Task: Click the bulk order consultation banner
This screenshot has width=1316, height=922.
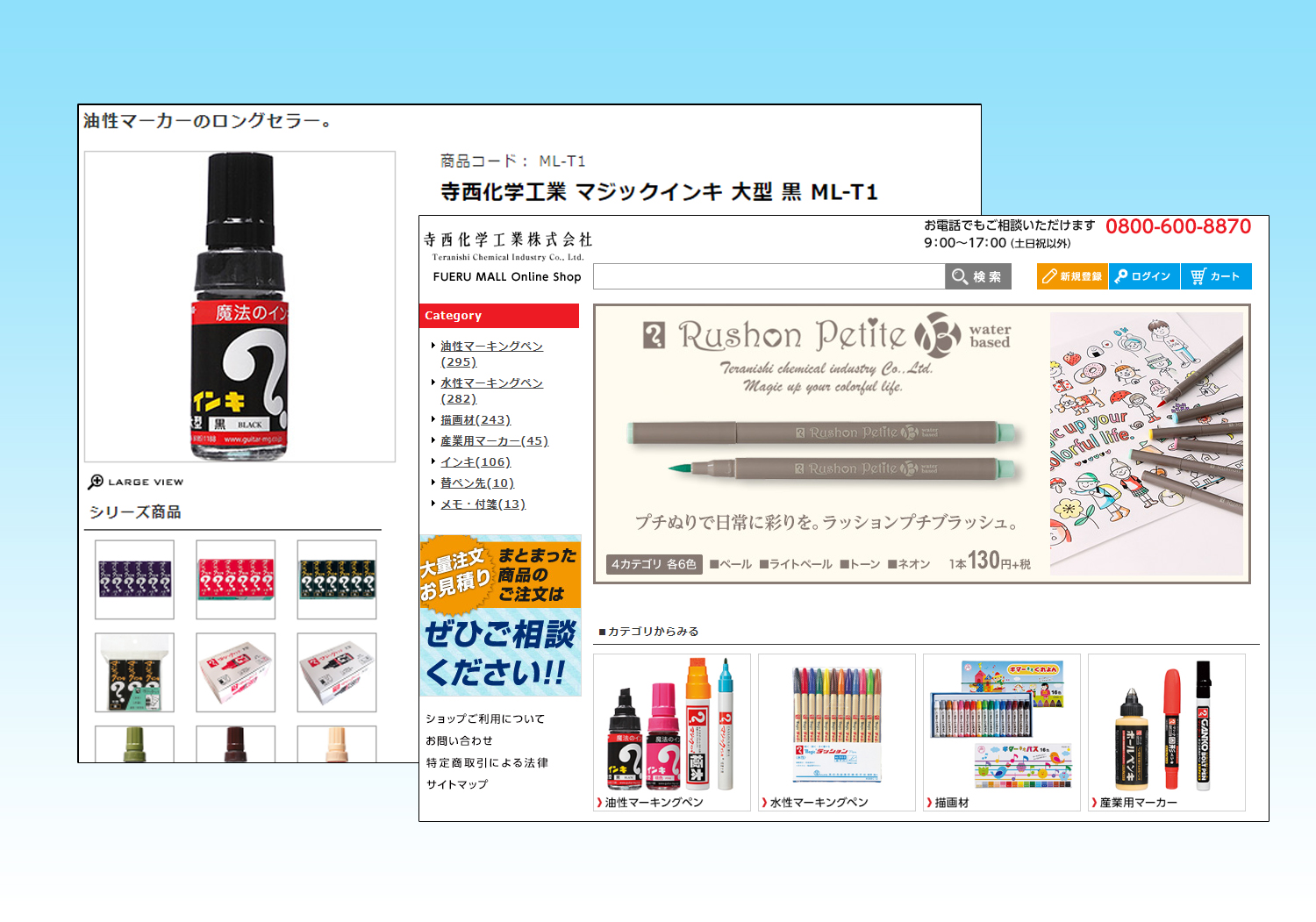Action: [x=500, y=615]
